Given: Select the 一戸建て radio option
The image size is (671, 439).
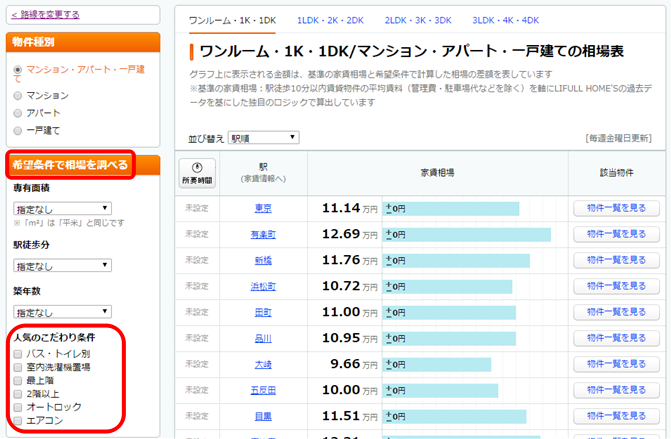Looking at the screenshot, I should pyautogui.click(x=16, y=130).
